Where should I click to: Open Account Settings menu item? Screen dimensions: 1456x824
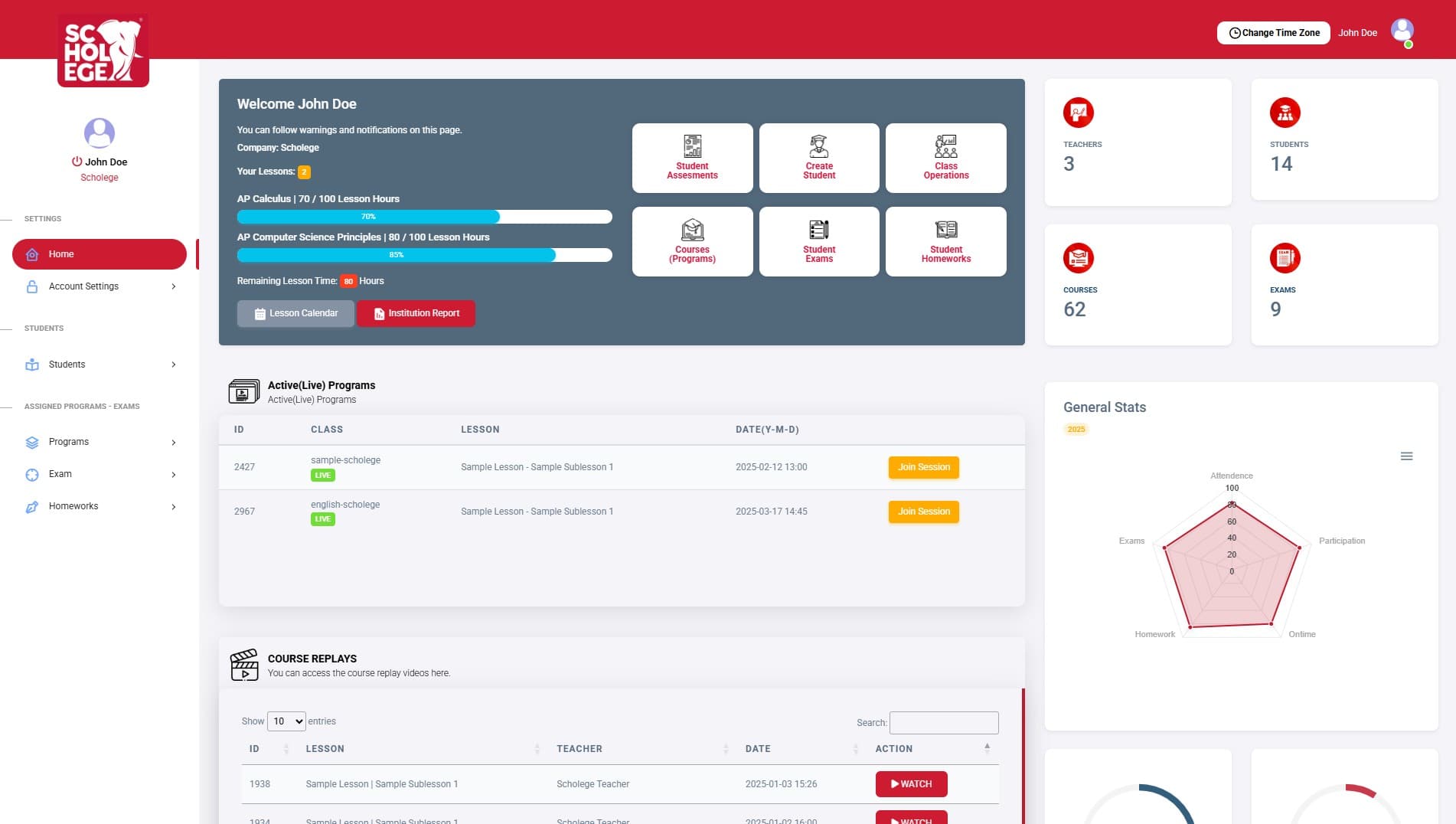point(100,286)
